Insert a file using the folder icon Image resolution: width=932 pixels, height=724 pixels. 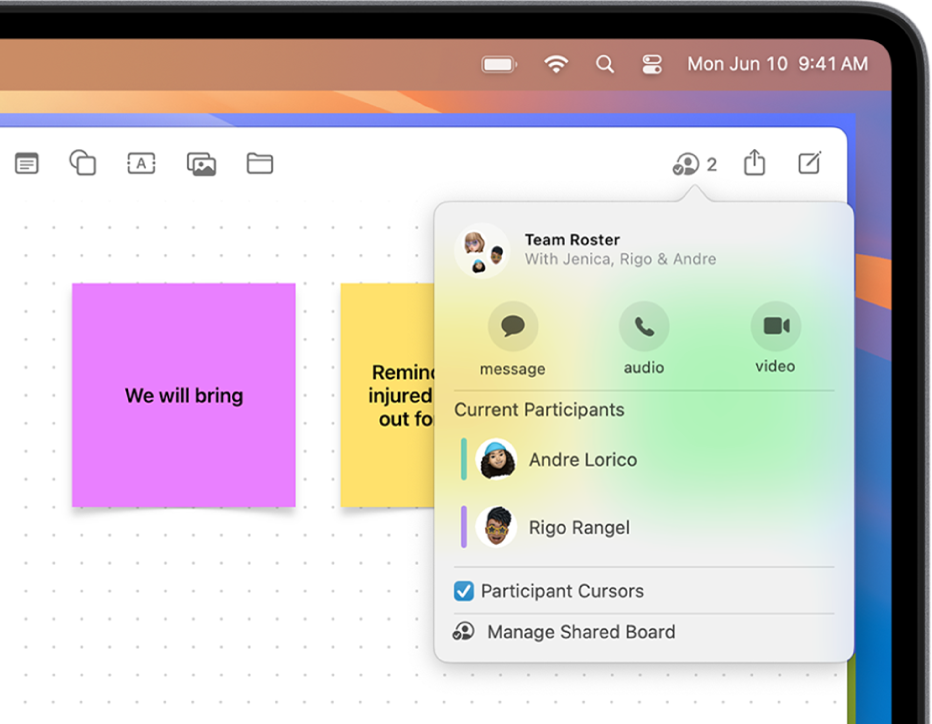tap(260, 163)
